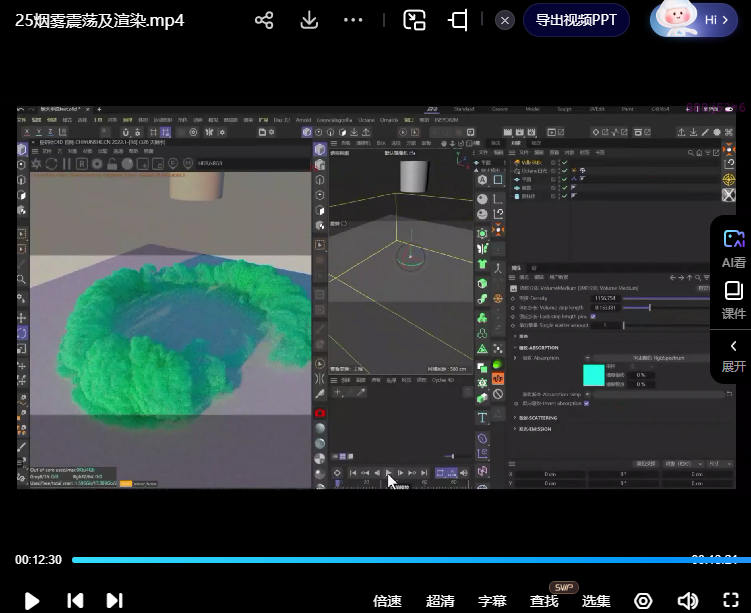Open the AI看 side panel
The height and width of the screenshot is (613, 751).
point(733,248)
